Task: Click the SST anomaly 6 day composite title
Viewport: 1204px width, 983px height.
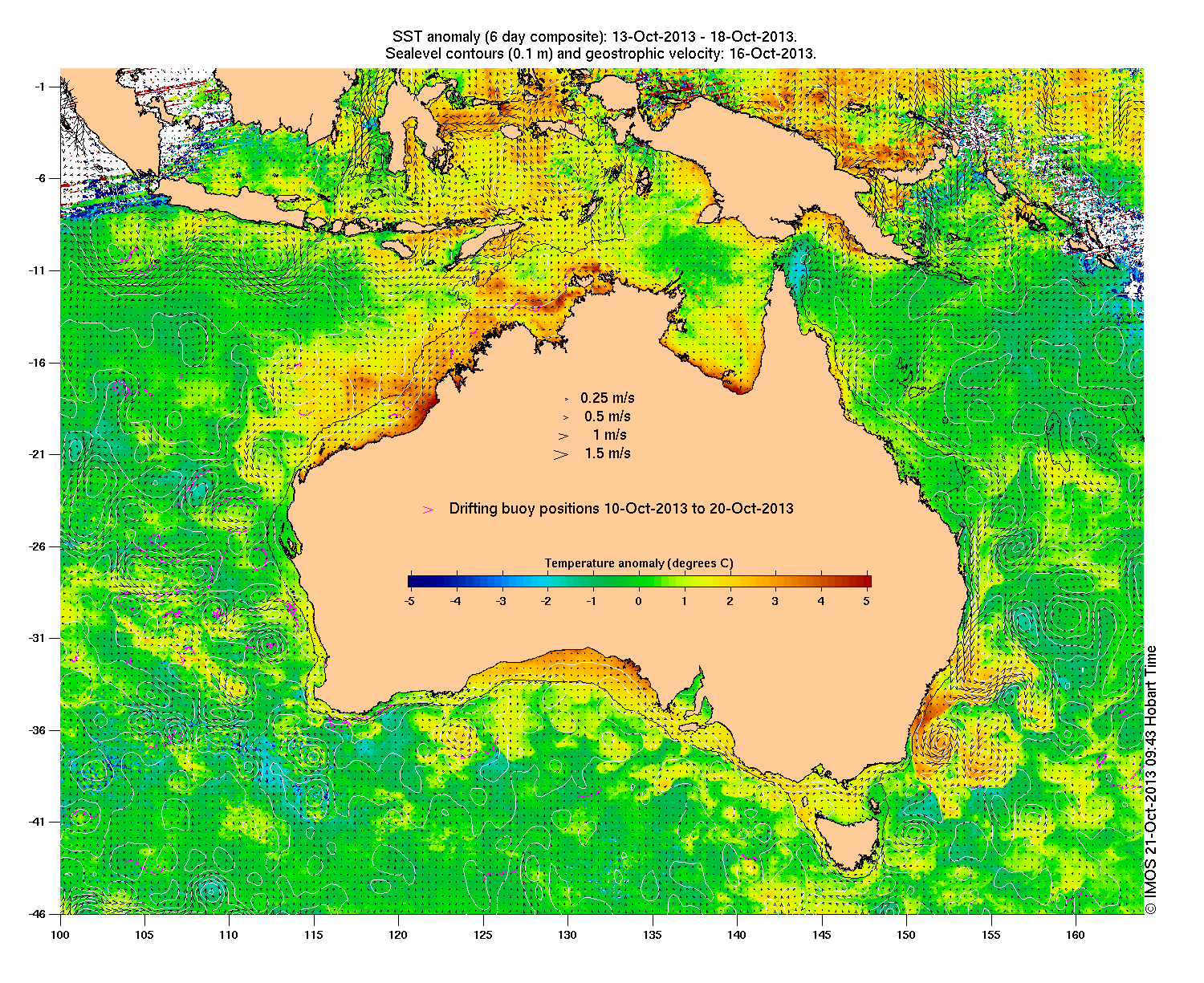Action: pyautogui.click(x=594, y=37)
